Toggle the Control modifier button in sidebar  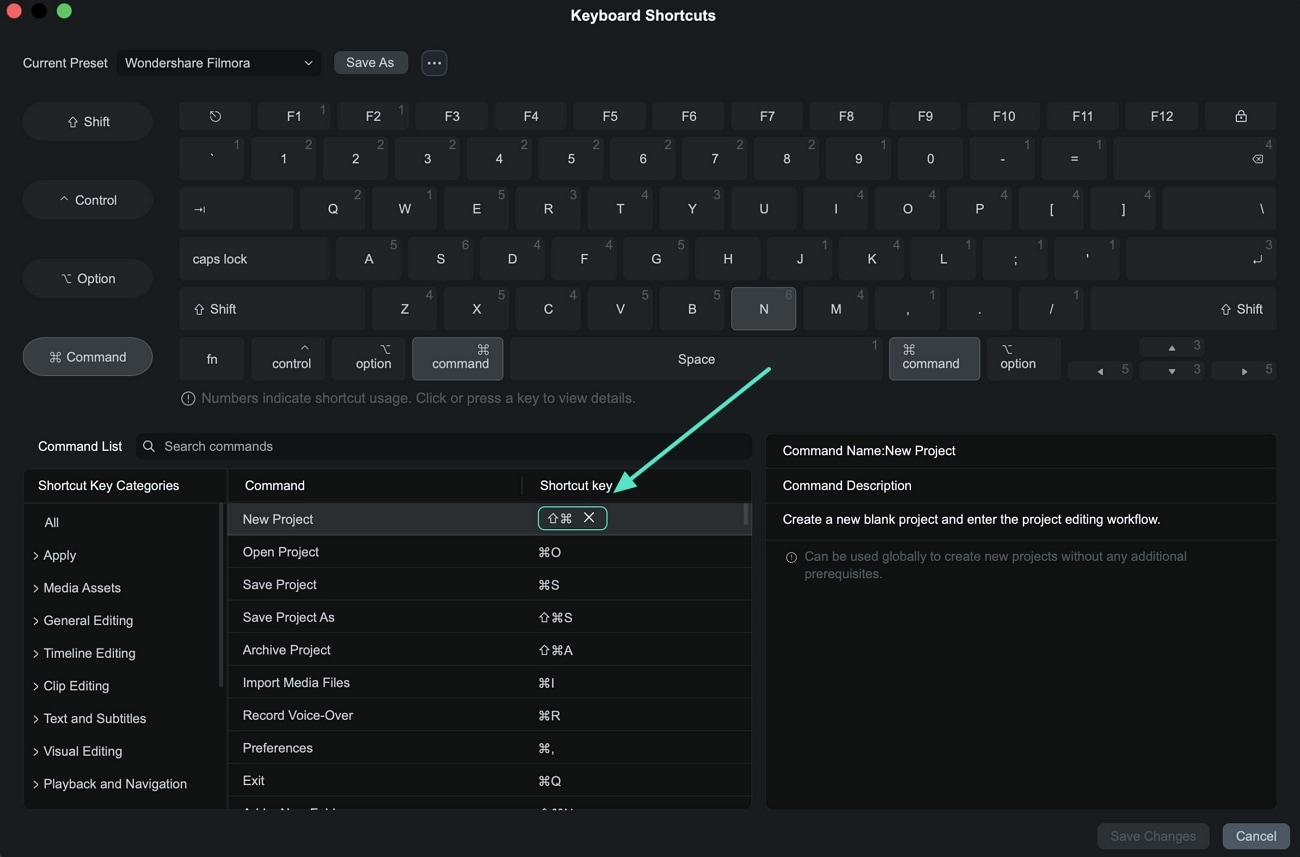coord(88,200)
